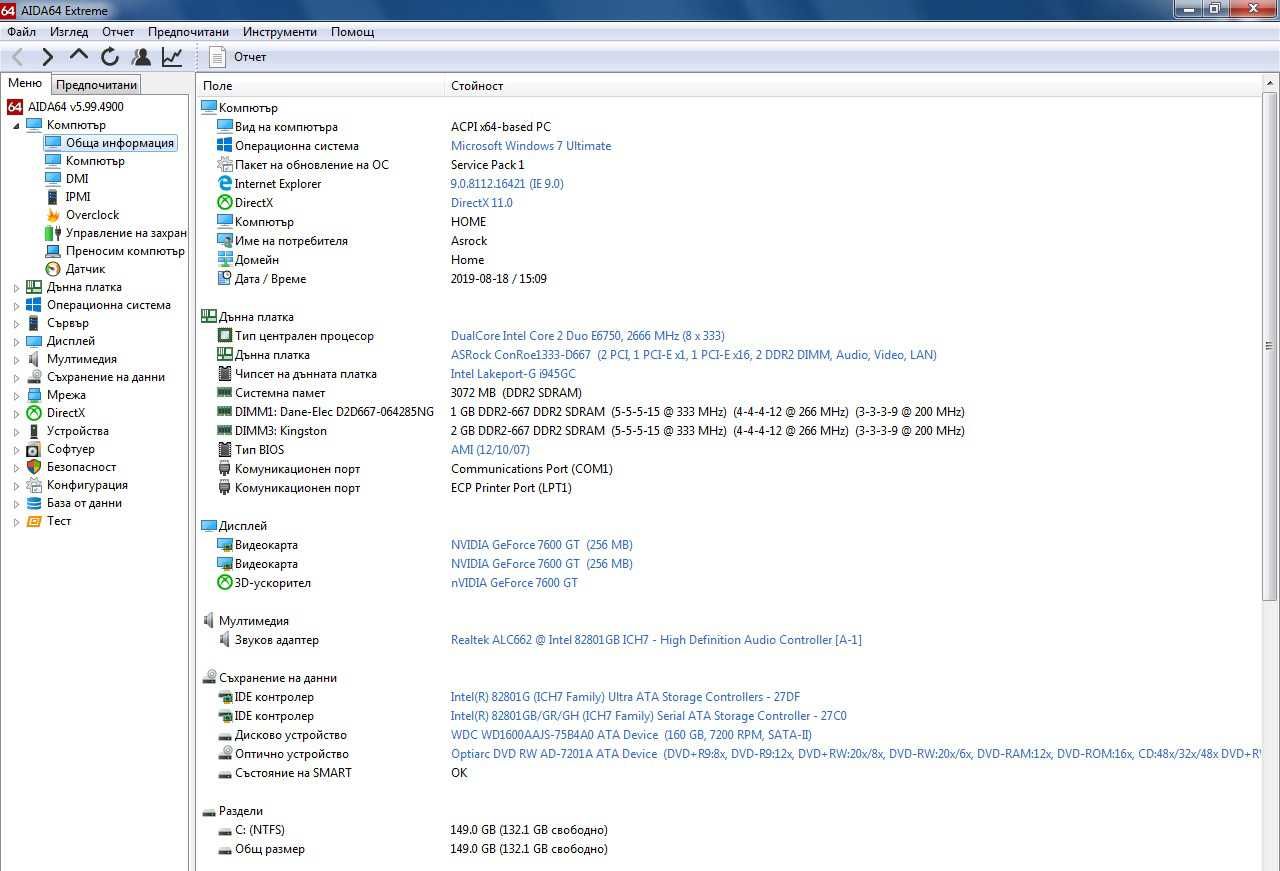Click the back navigation arrow in toolbar
Viewport: 1280px width, 871px height.
coord(17,57)
